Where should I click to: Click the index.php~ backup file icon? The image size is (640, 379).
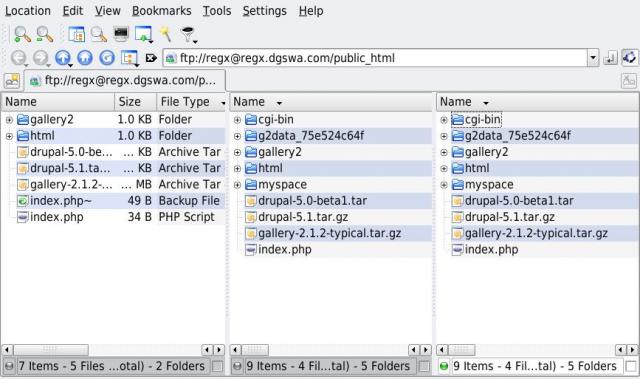coord(23,201)
